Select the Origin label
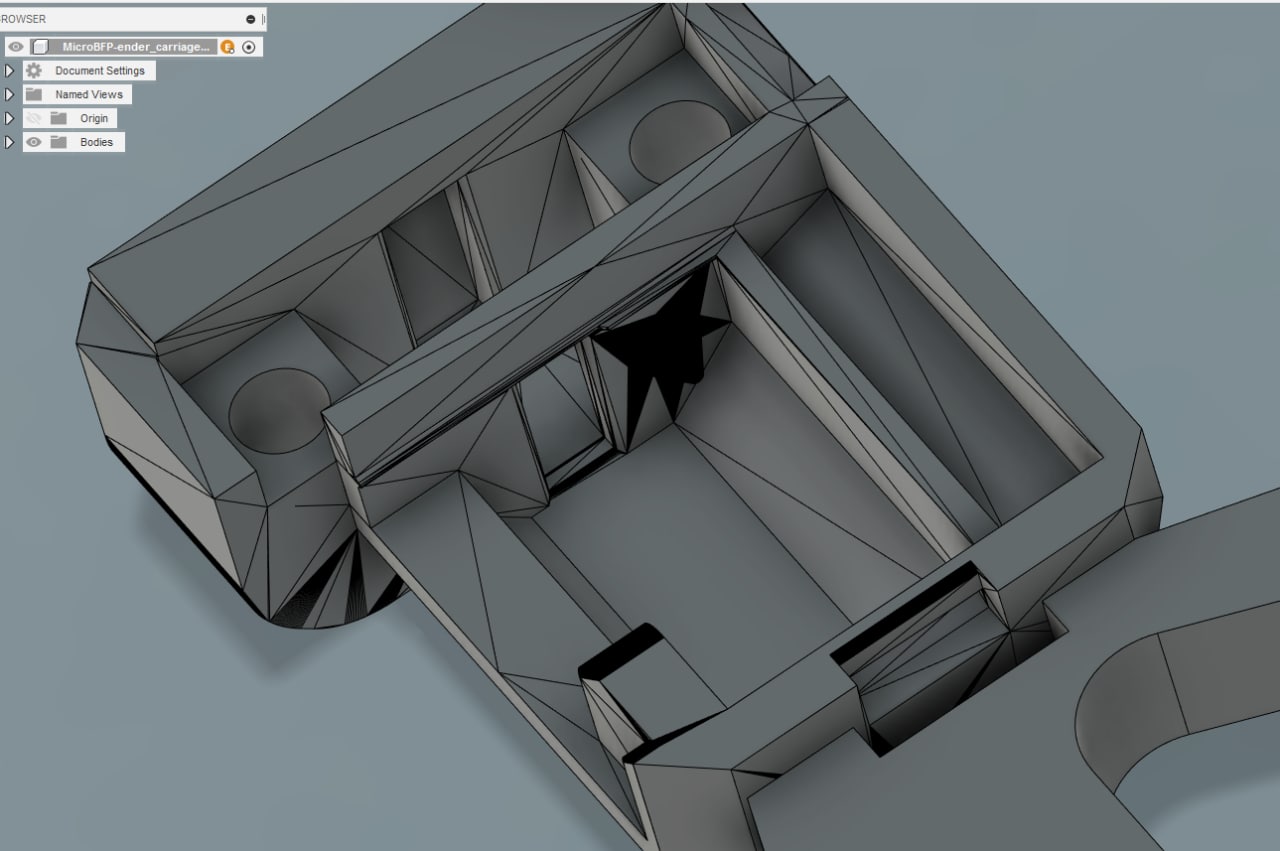This screenshot has height=851, width=1280. (x=94, y=118)
